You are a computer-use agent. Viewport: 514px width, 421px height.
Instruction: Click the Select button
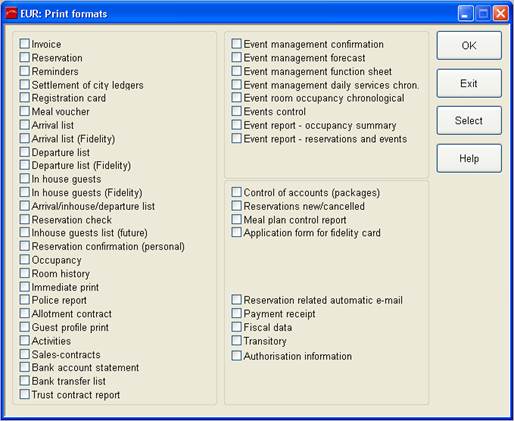(469, 121)
